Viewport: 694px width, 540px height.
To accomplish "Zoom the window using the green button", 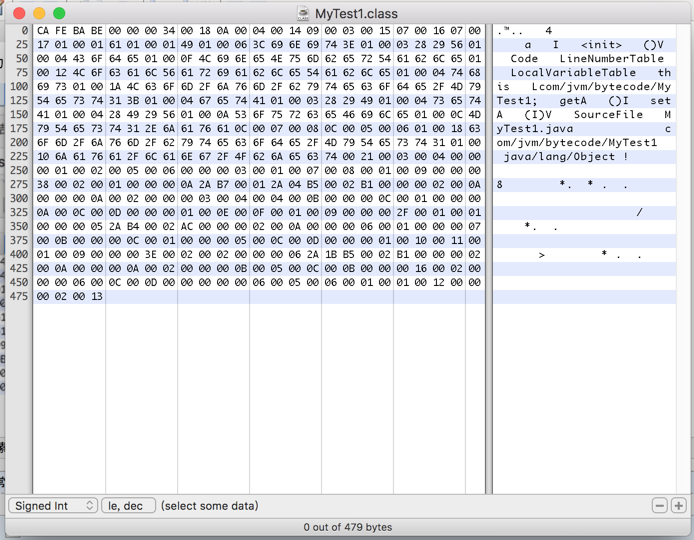I will point(59,13).
